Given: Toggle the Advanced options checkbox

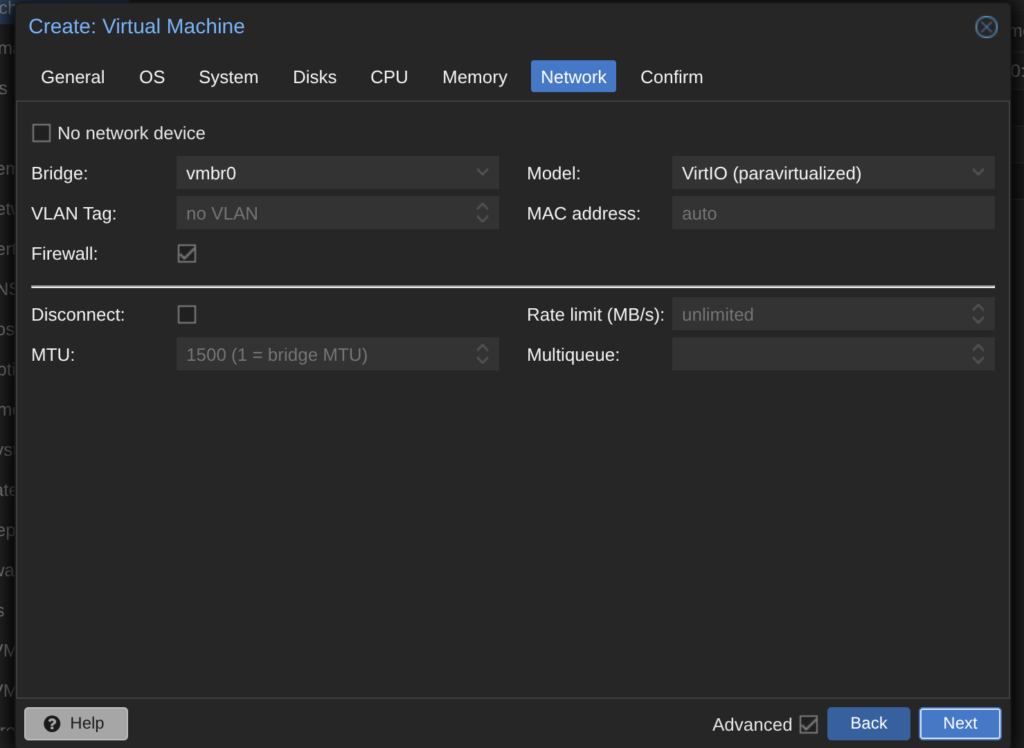Looking at the screenshot, I should 808,724.
